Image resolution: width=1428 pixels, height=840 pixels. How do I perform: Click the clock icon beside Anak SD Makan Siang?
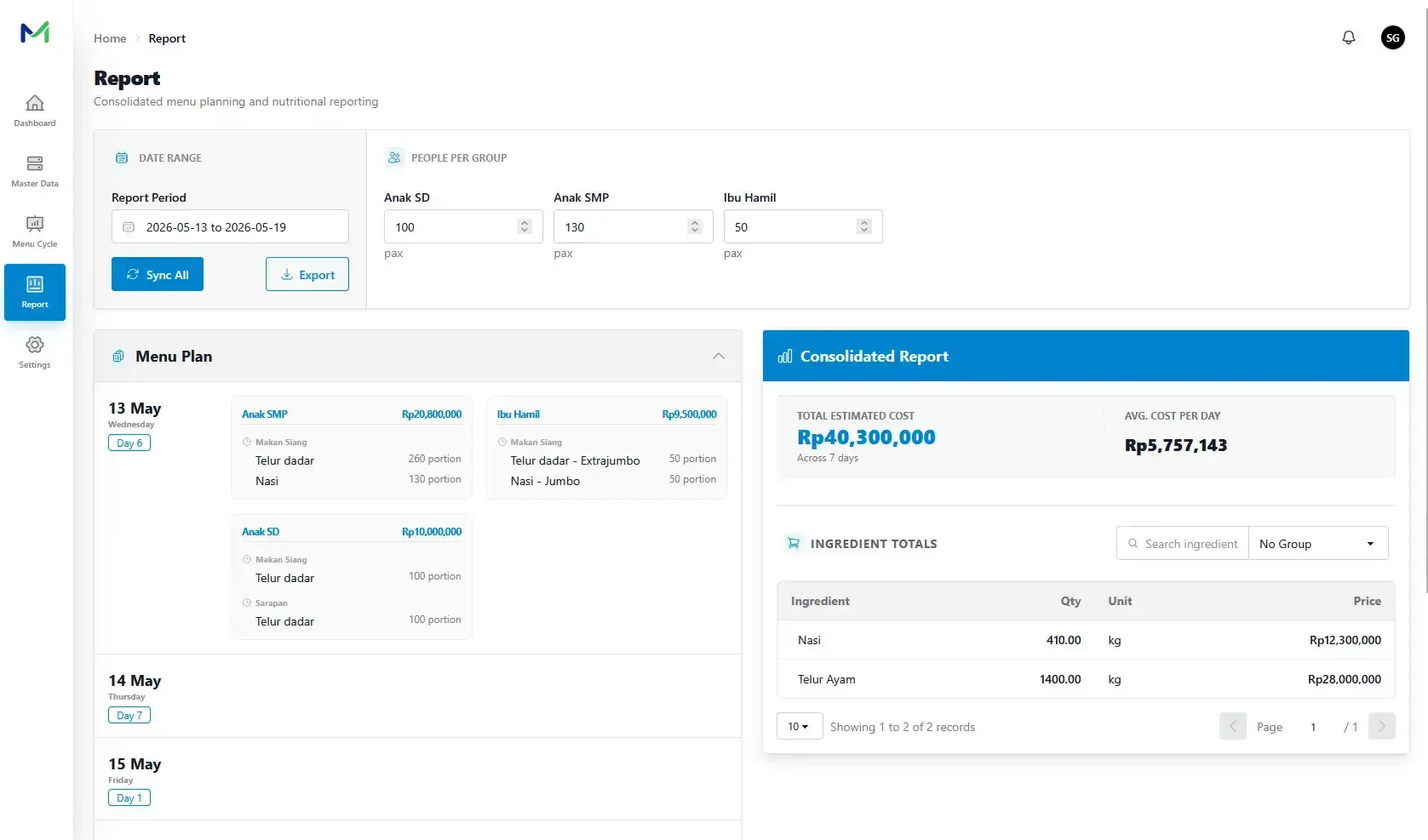(x=247, y=559)
